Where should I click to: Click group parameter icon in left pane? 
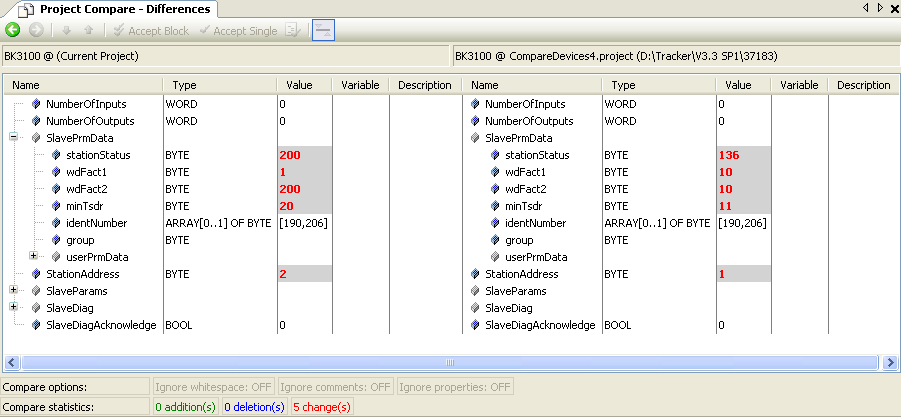point(56,240)
